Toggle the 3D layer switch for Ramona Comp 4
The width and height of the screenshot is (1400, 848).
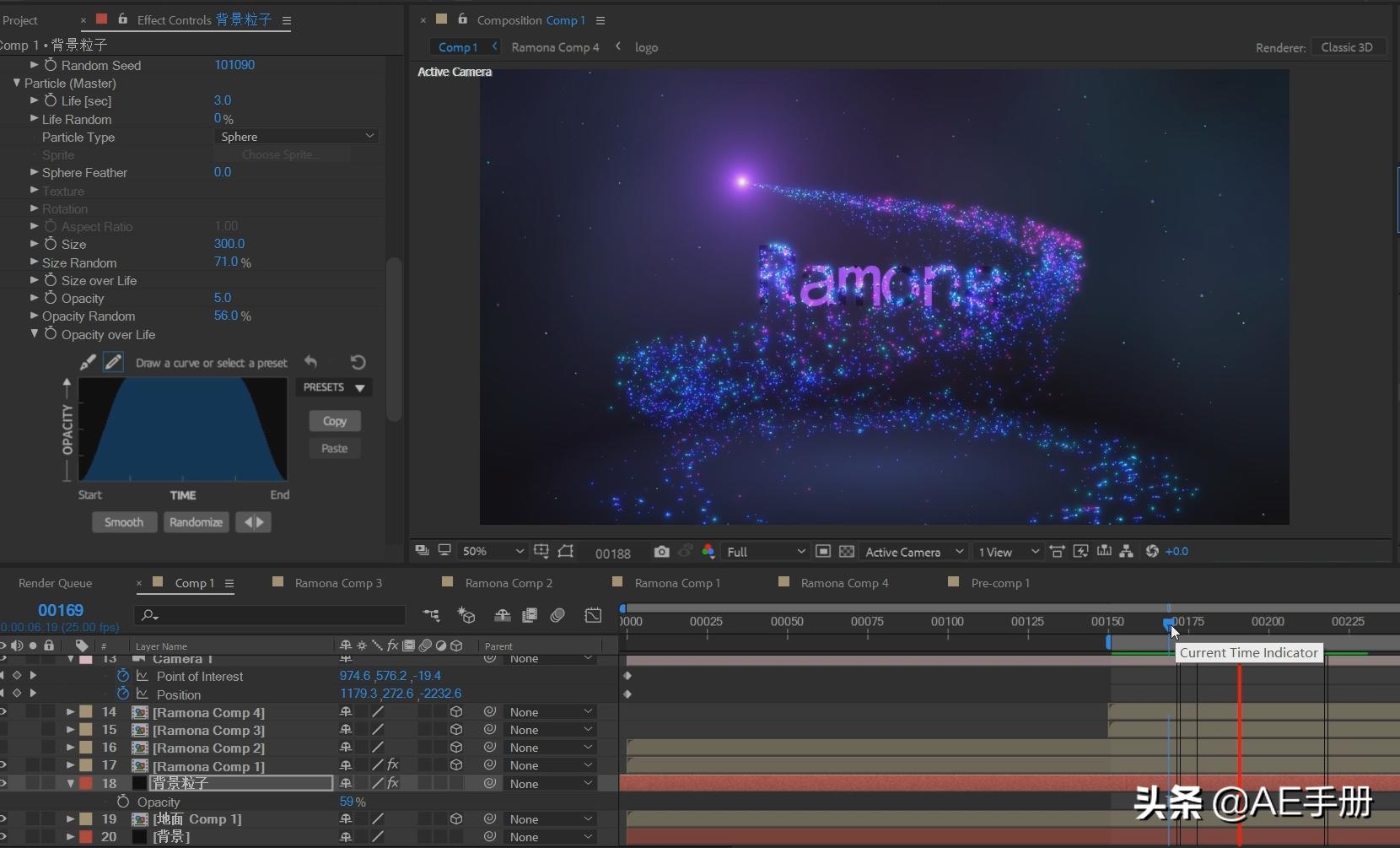tap(456, 712)
